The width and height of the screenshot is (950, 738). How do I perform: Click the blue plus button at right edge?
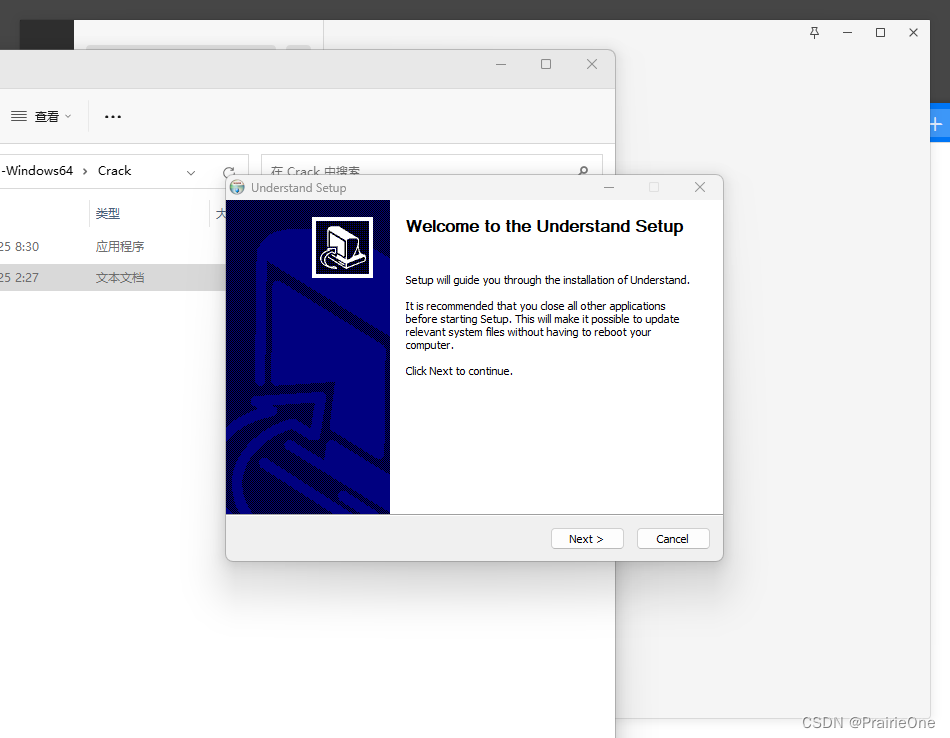pos(938,124)
